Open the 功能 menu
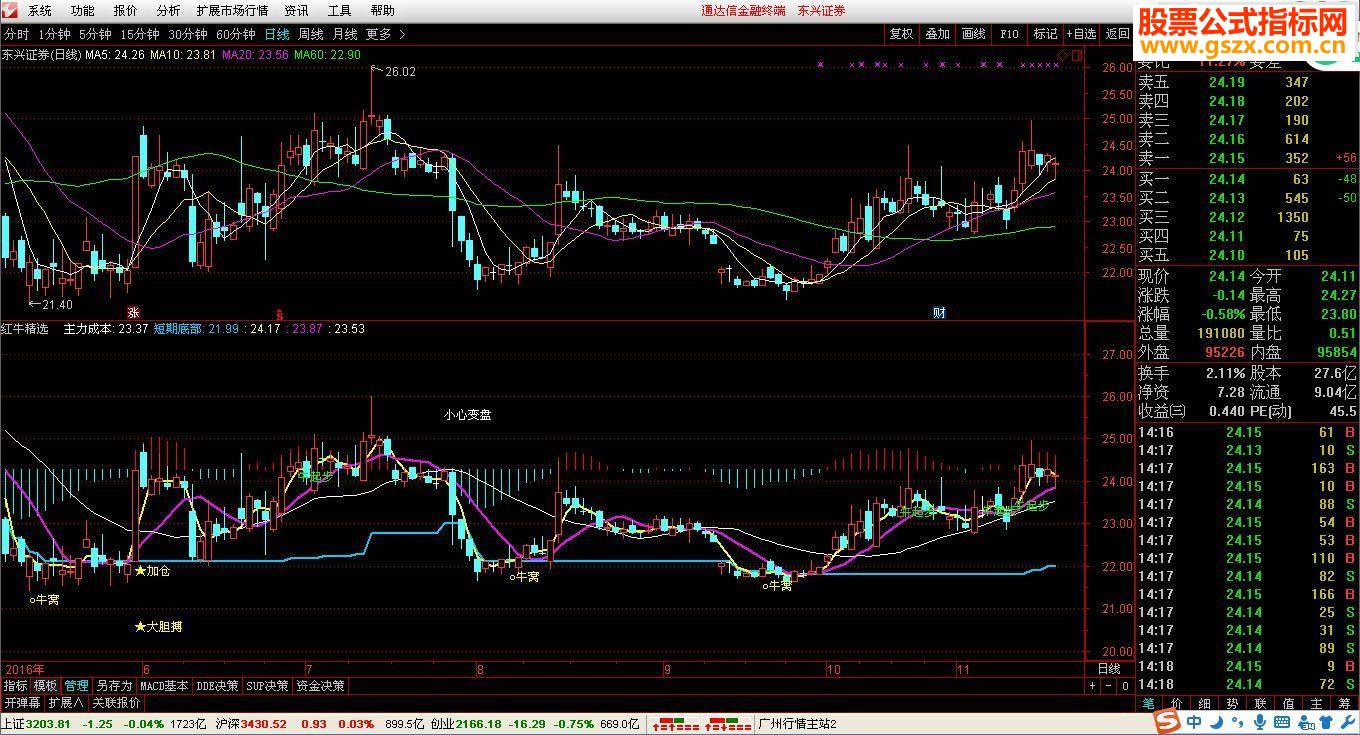Image resolution: width=1360 pixels, height=735 pixels. (82, 10)
